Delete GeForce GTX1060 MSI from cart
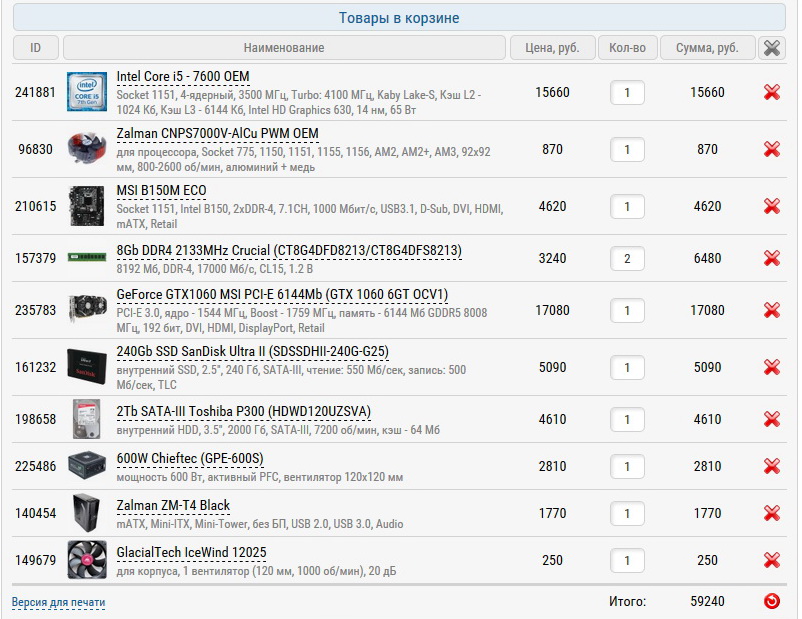 click(x=771, y=311)
